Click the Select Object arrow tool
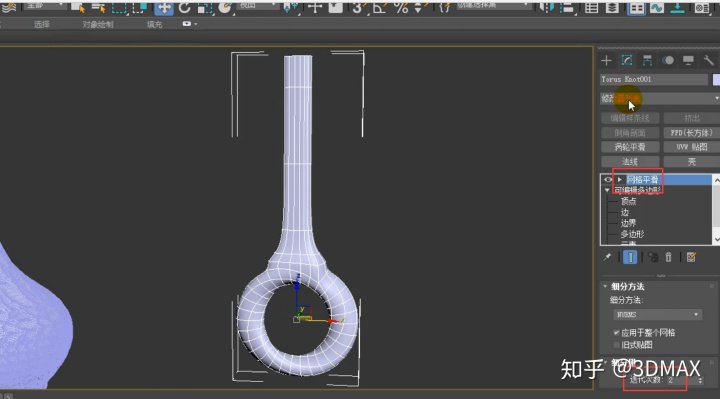Image resolution: width=720 pixels, height=399 pixels. click(78, 8)
